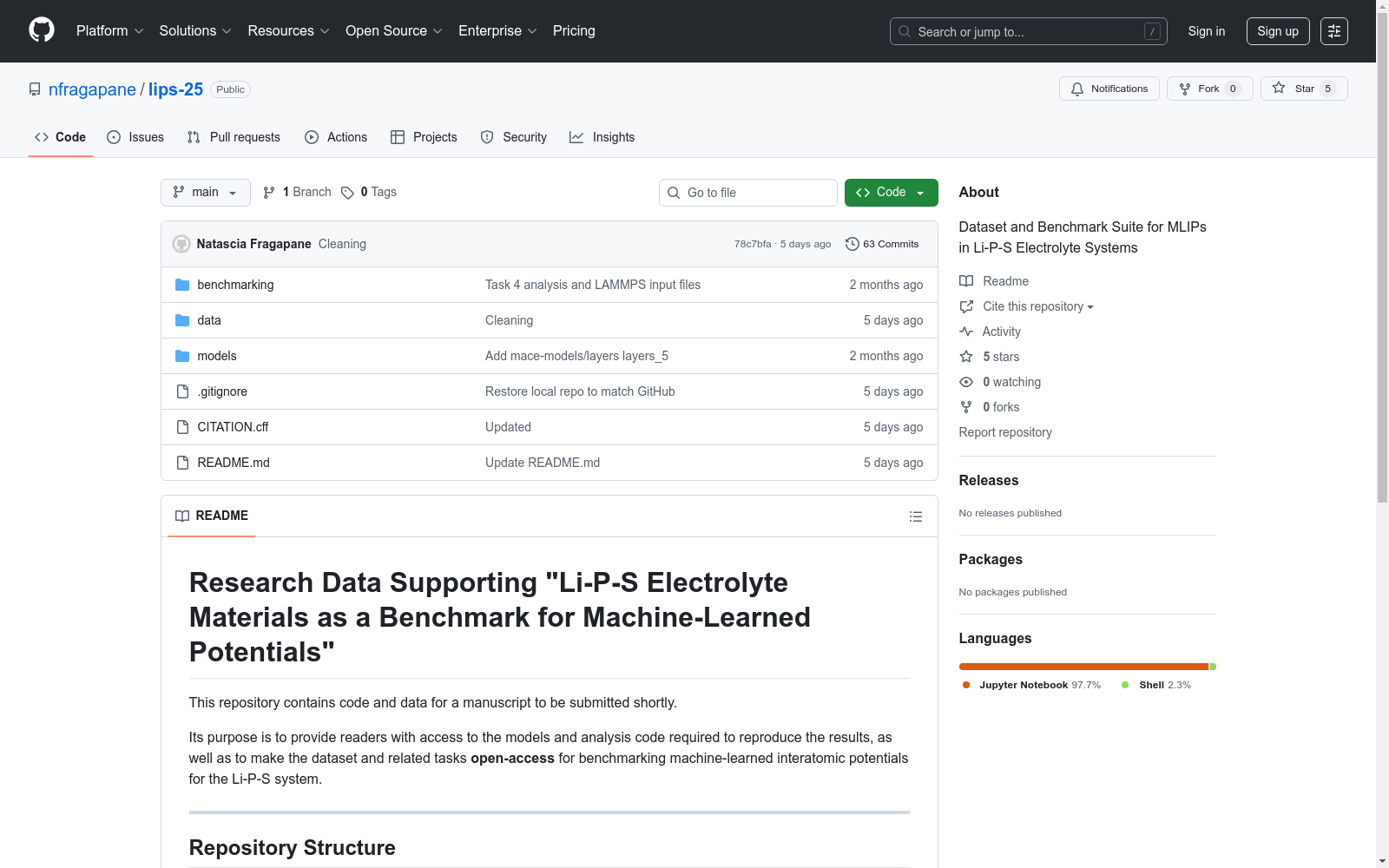The width and height of the screenshot is (1389, 868).
Task: Open the Resources dropdown
Action: click(x=288, y=31)
